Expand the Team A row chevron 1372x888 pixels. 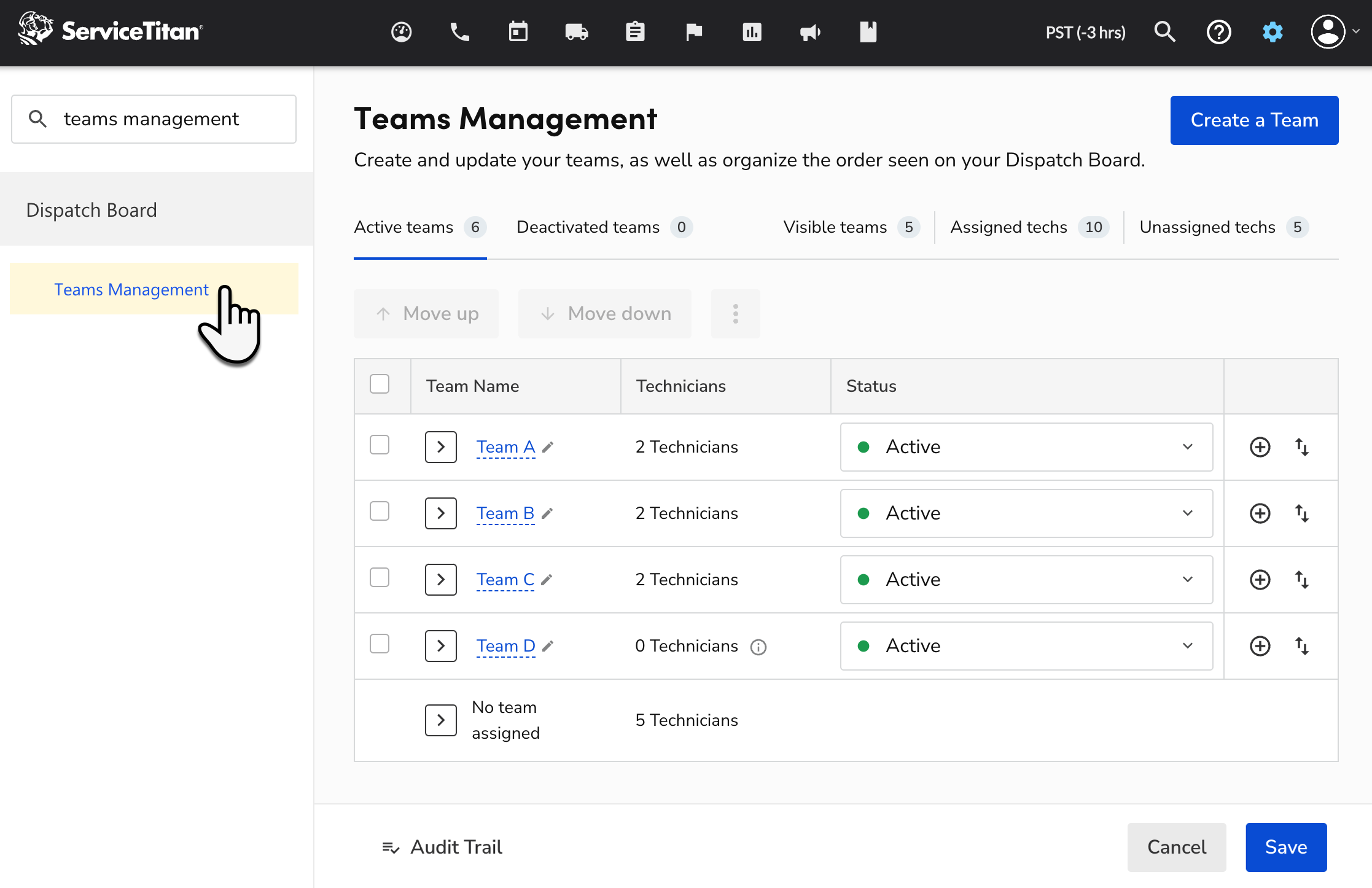click(x=440, y=446)
